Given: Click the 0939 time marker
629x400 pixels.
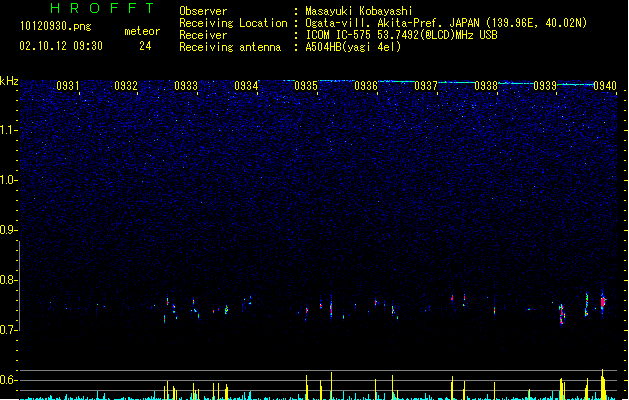Looking at the screenshot, I should coord(545,86).
